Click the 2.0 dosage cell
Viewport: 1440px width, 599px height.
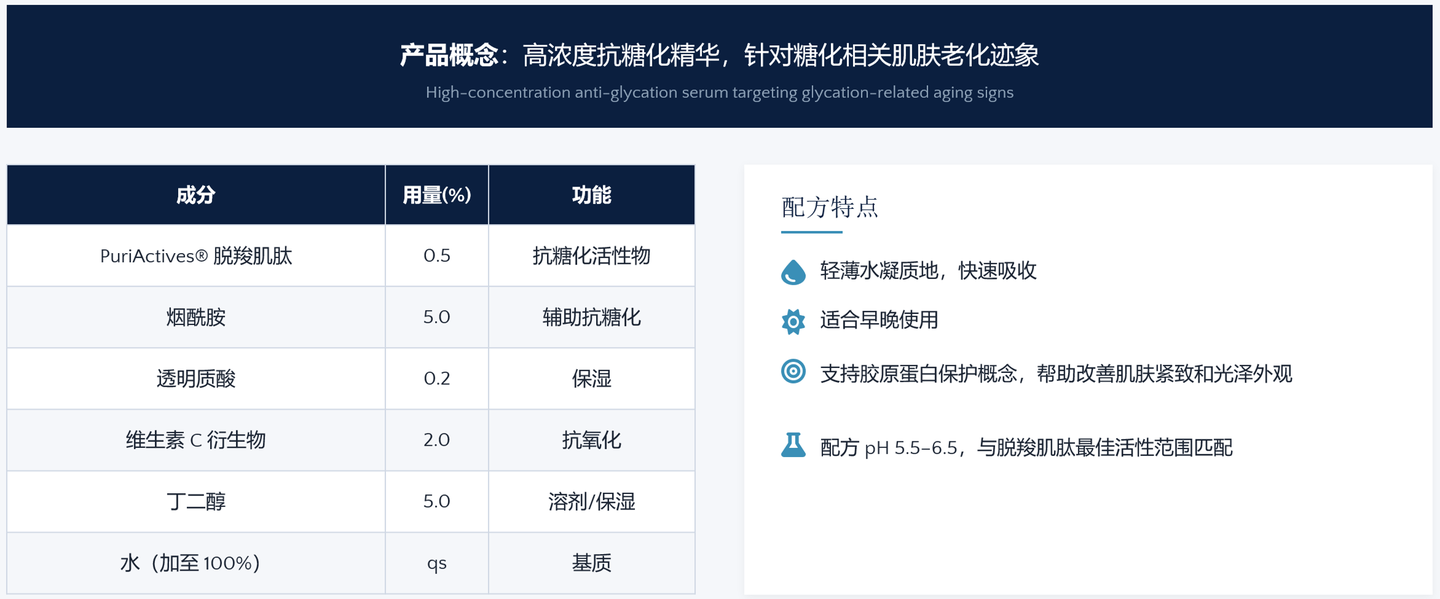click(x=437, y=440)
